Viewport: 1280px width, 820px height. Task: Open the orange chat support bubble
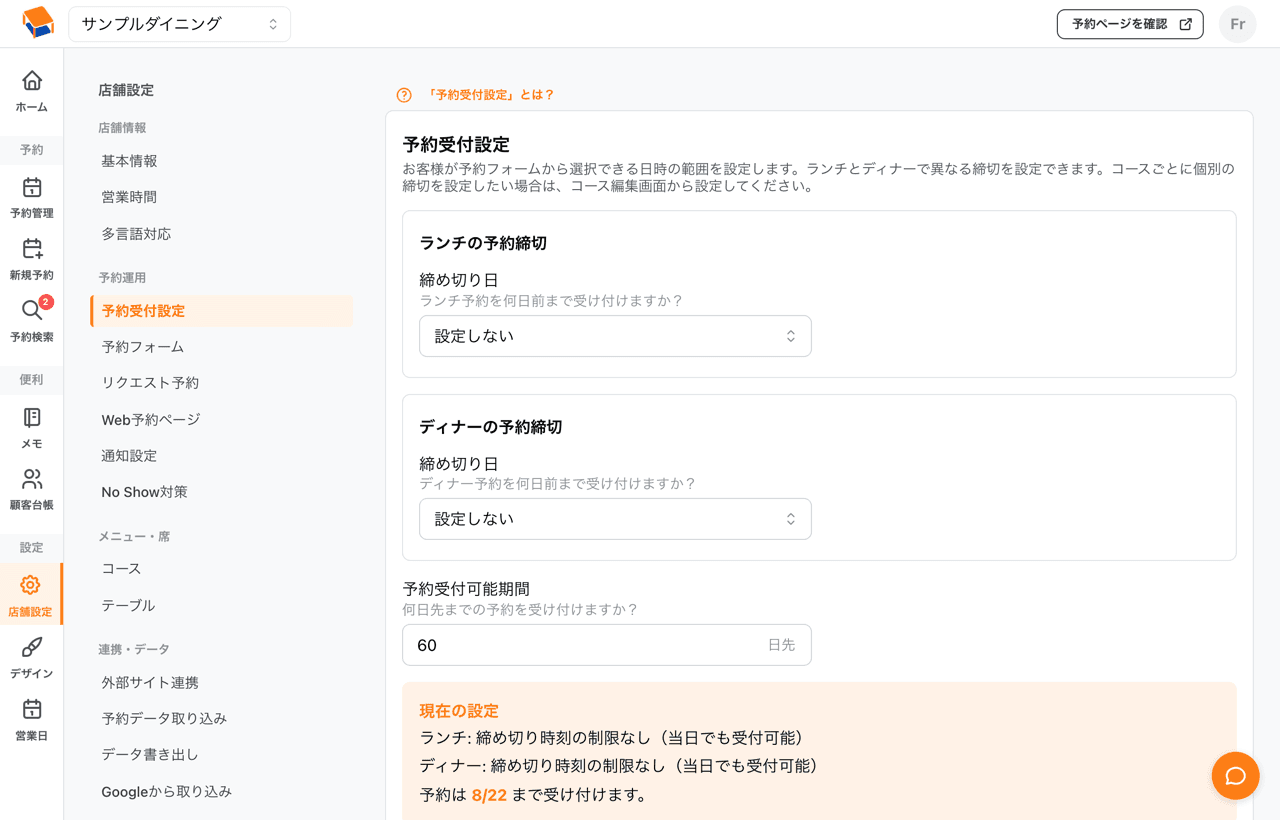(1235, 776)
